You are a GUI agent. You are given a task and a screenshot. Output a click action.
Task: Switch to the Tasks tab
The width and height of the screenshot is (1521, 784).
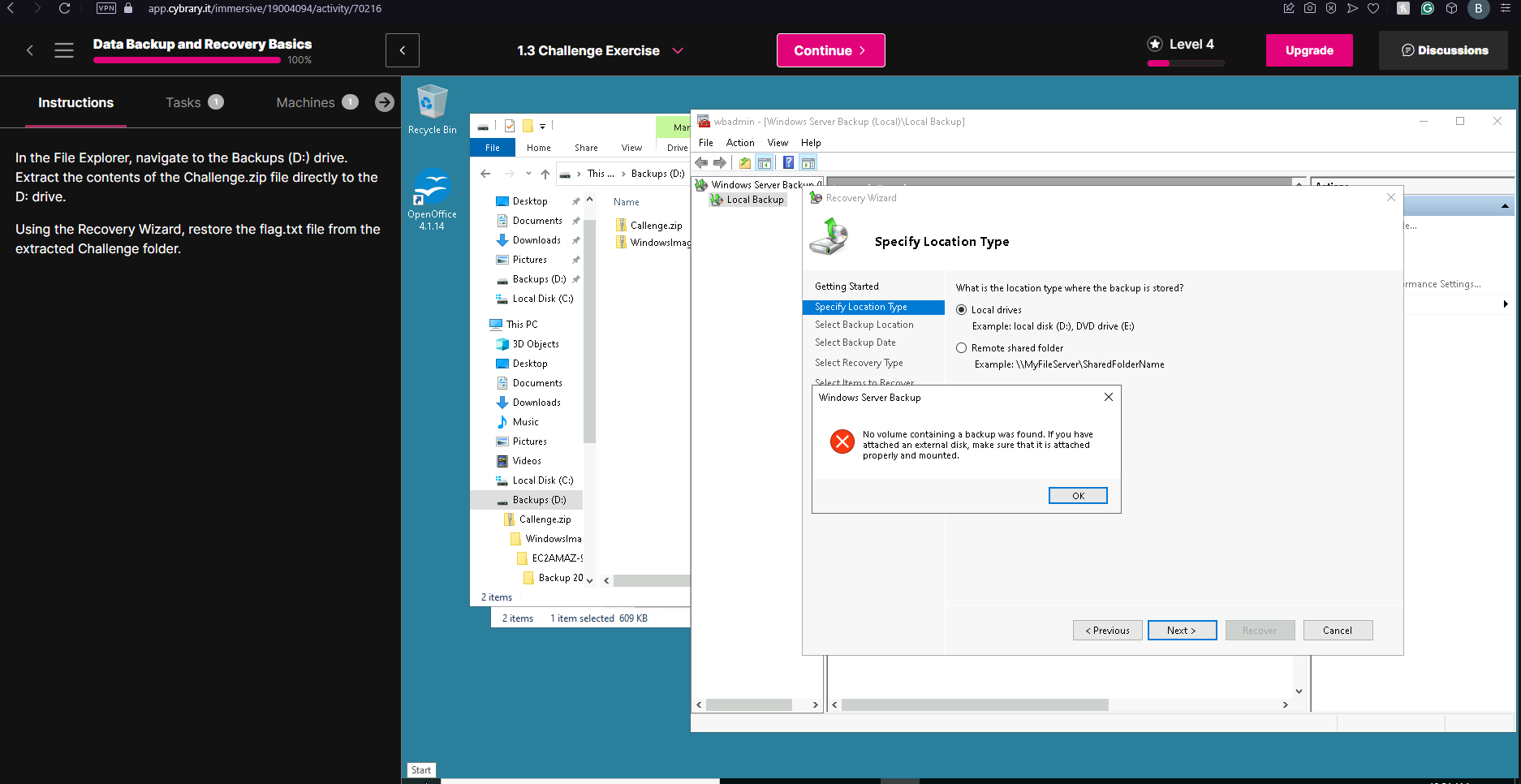pyautogui.click(x=183, y=102)
